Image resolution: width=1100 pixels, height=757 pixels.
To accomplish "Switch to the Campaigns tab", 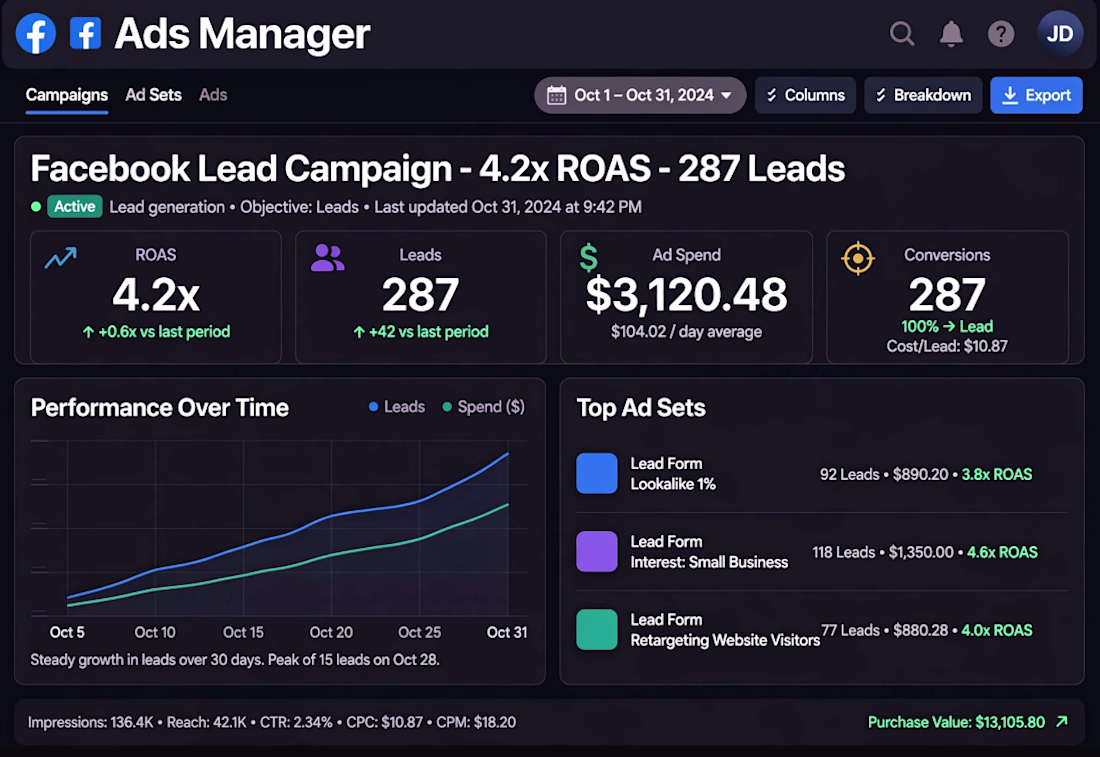I will click(67, 95).
